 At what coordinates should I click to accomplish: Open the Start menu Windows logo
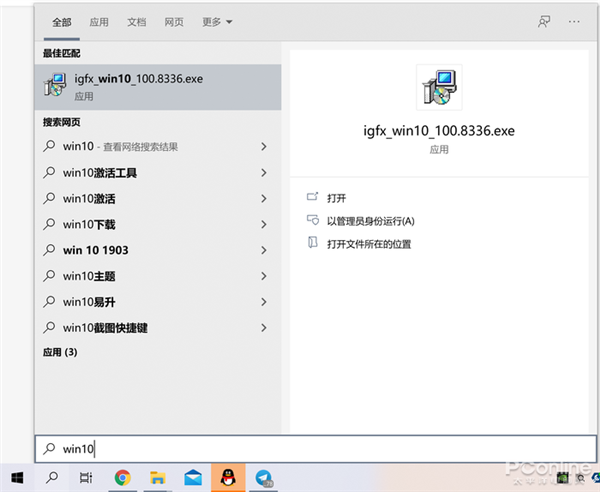[x=17, y=477]
